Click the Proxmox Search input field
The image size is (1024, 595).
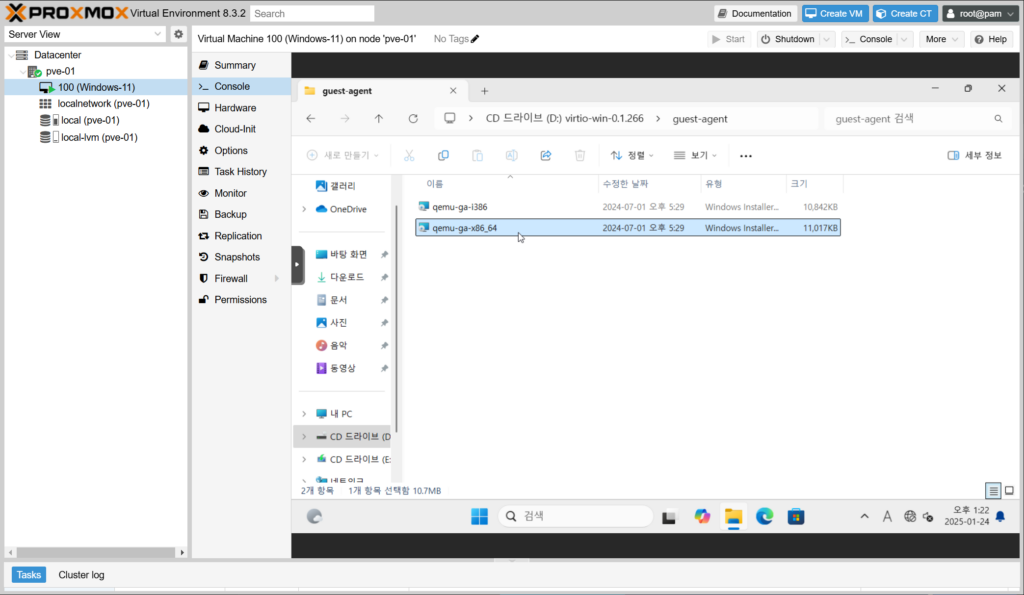pyautogui.click(x=312, y=13)
